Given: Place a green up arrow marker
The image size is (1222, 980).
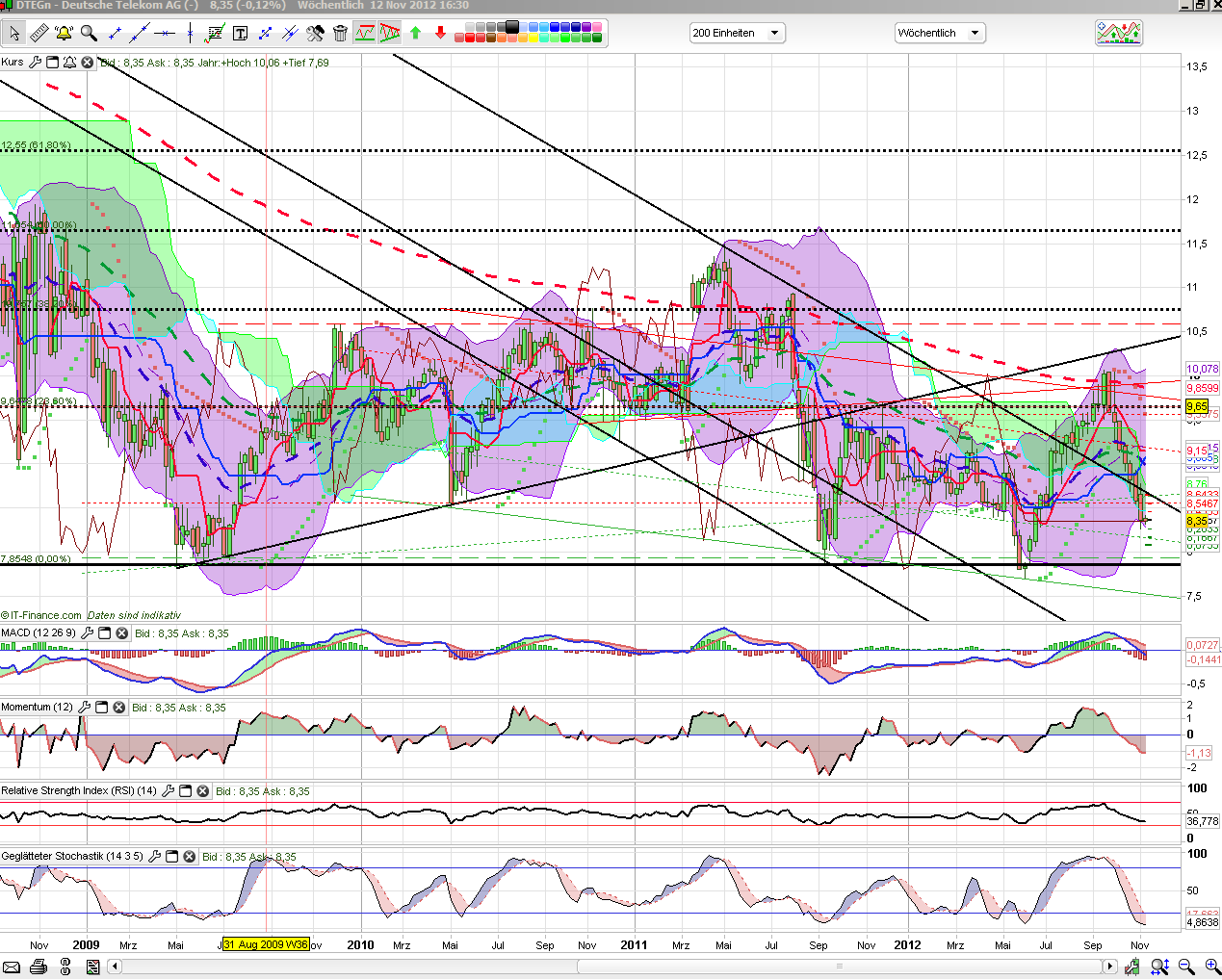Looking at the screenshot, I should point(415,34).
